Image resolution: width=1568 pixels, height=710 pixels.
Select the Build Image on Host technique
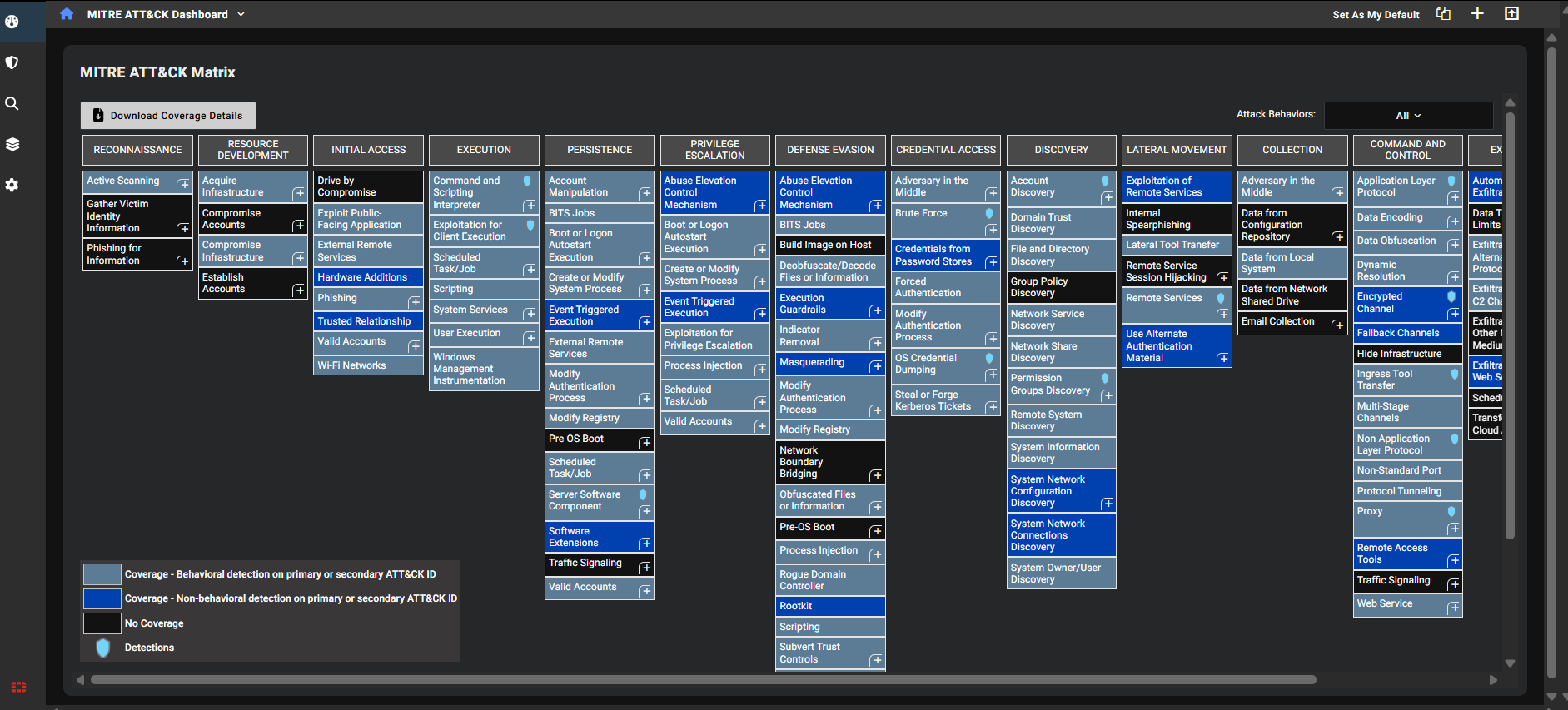pos(830,245)
